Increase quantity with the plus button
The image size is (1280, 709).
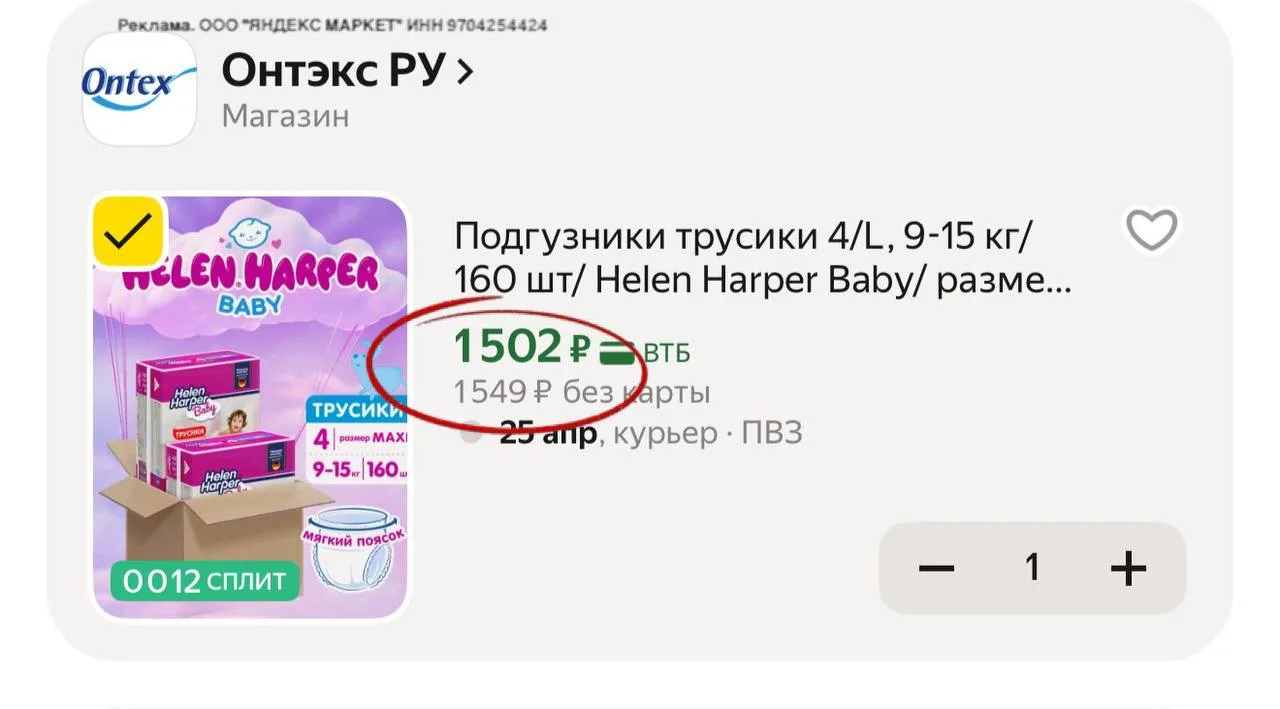pos(1128,569)
